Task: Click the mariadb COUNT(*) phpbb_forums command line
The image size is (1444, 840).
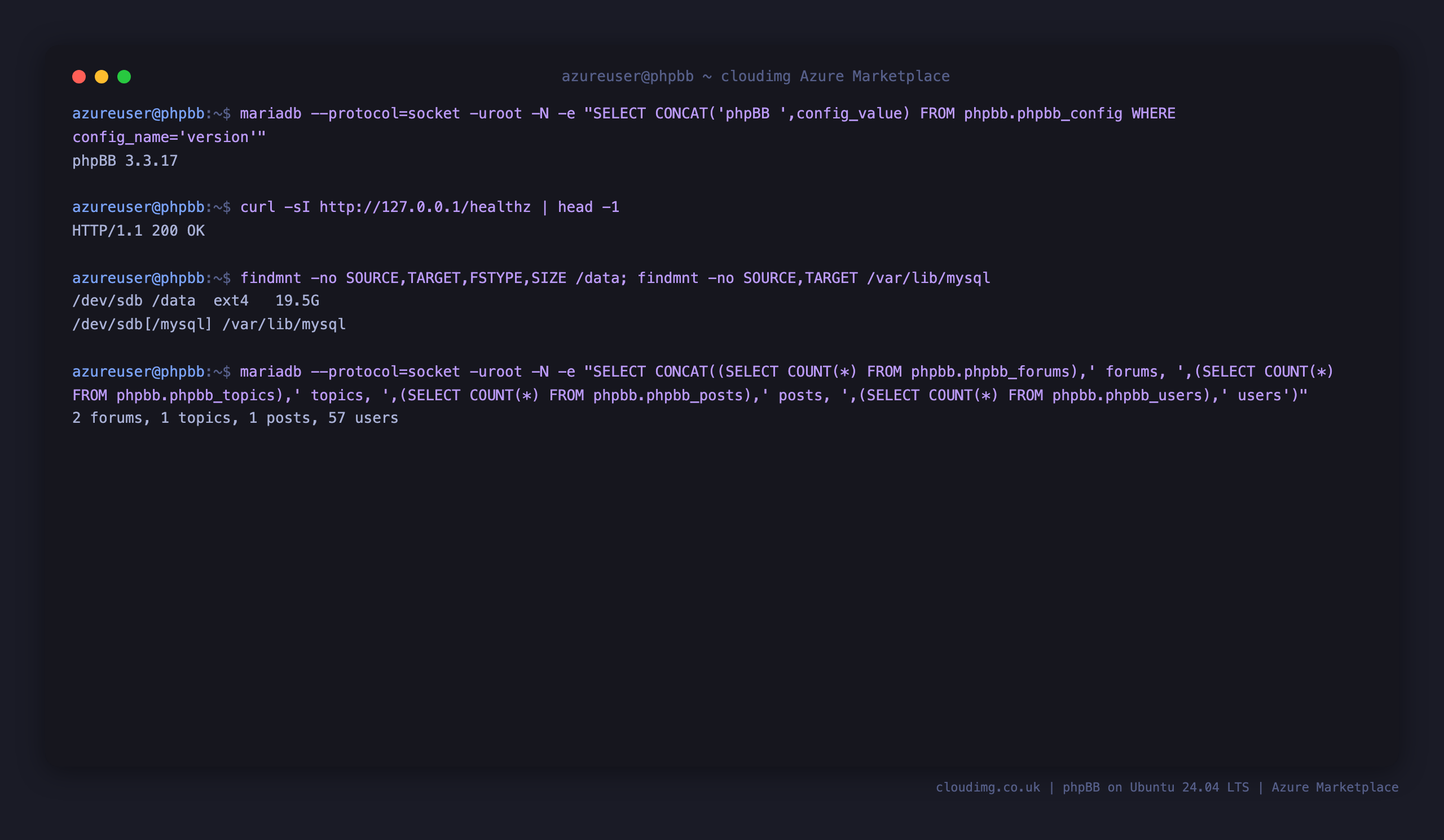Action: pos(786,372)
